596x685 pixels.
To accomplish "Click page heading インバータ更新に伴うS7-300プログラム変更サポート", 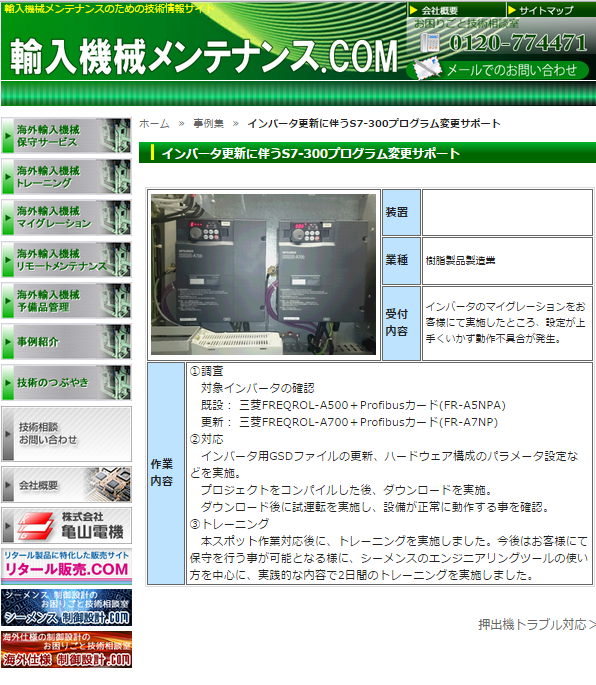I will 310,153.
